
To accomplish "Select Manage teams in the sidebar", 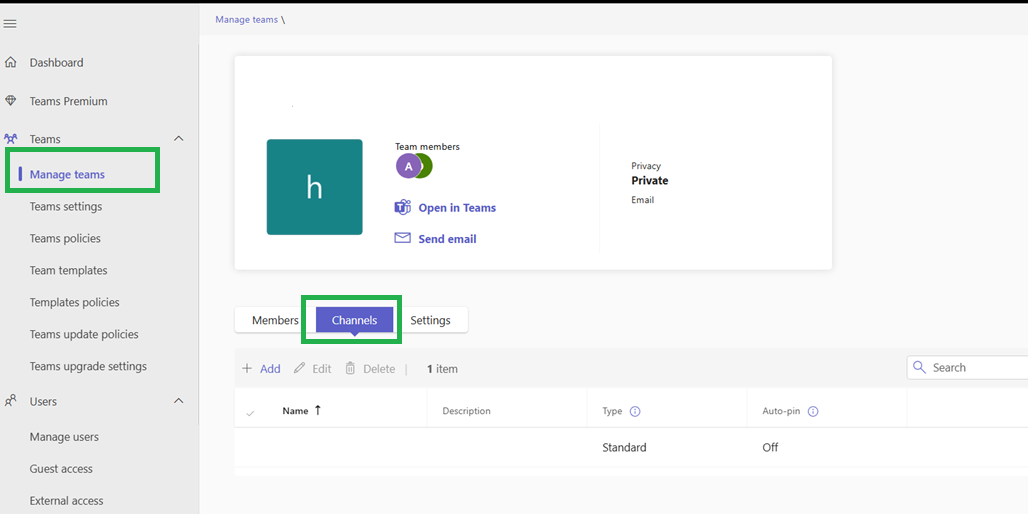I will (67, 174).
